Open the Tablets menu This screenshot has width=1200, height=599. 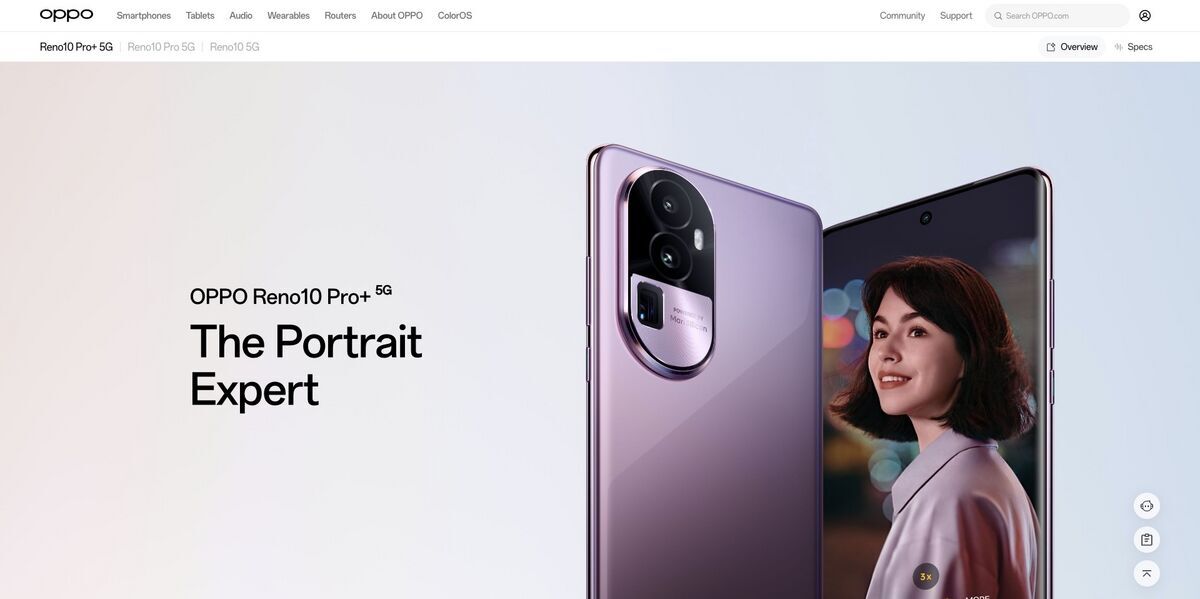[x=200, y=15]
